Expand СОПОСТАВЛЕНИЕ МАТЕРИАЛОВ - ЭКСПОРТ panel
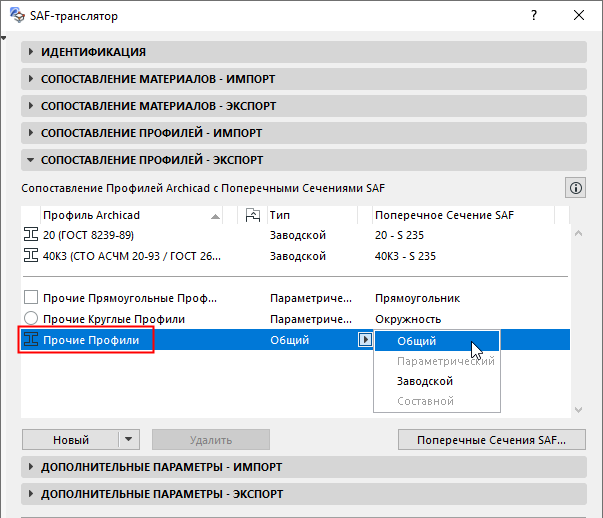This screenshot has height=518, width=603. [x=304, y=106]
